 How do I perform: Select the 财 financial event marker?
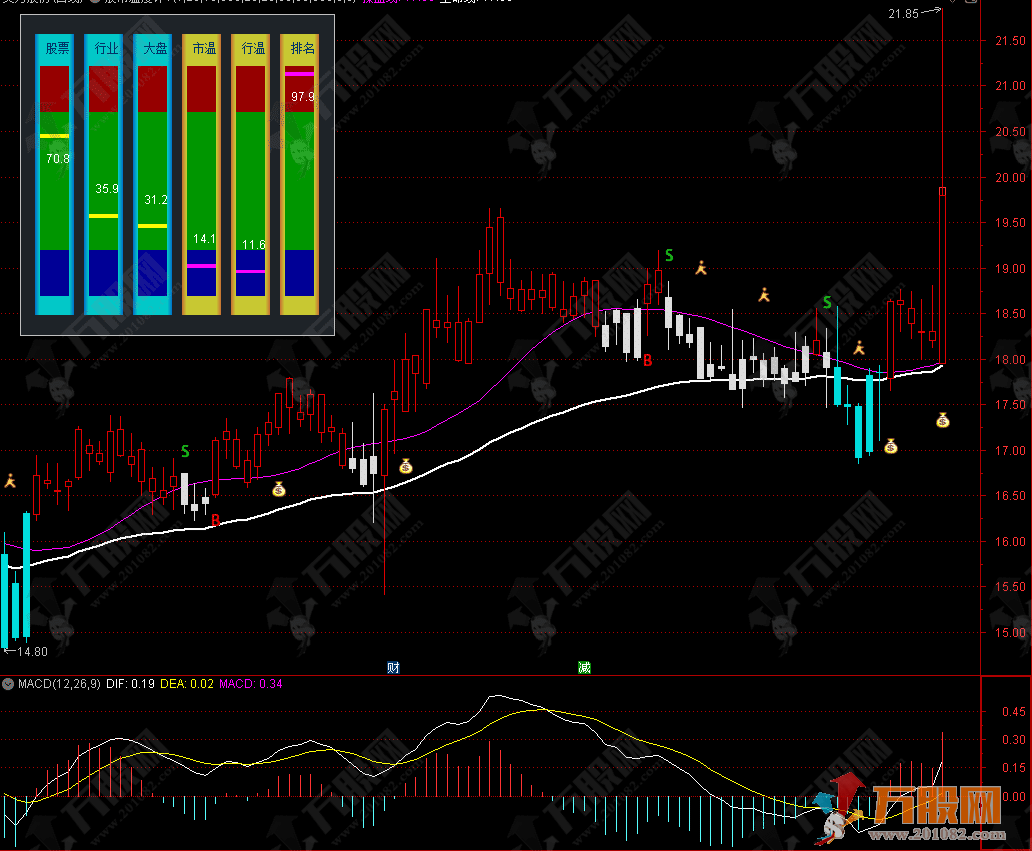point(393,667)
